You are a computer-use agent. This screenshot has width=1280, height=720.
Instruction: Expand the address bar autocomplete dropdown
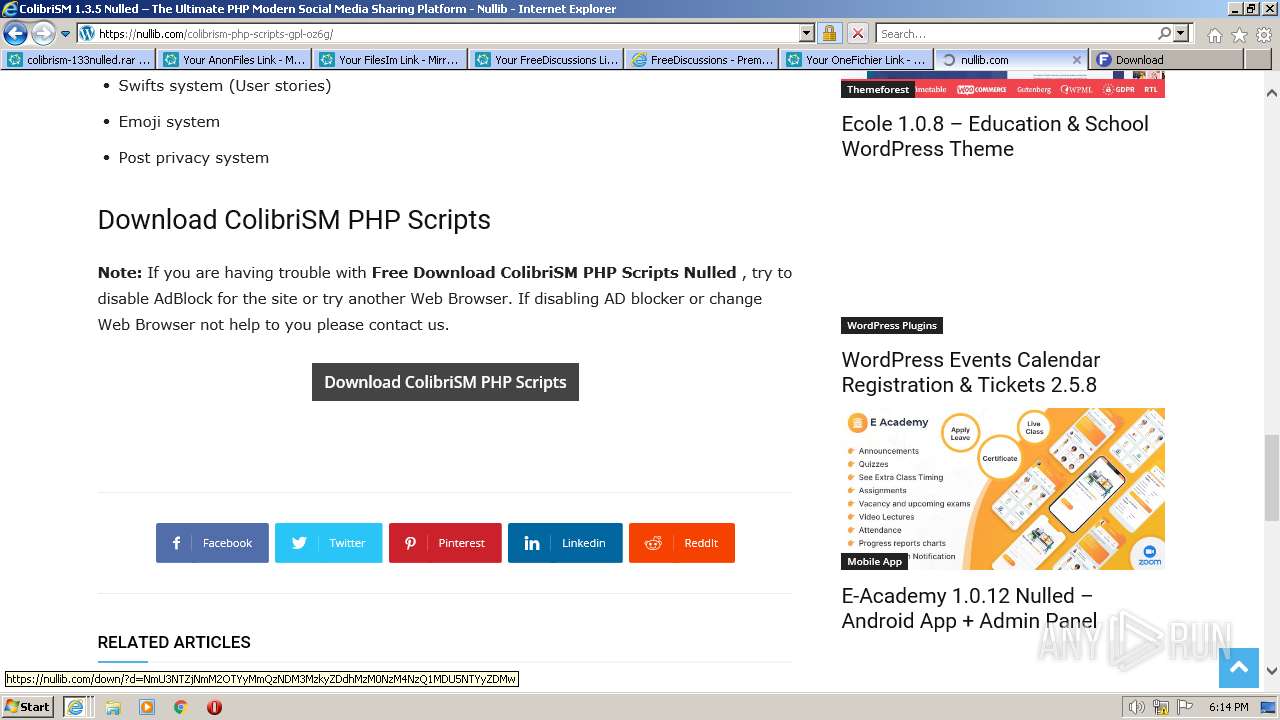pos(807,33)
